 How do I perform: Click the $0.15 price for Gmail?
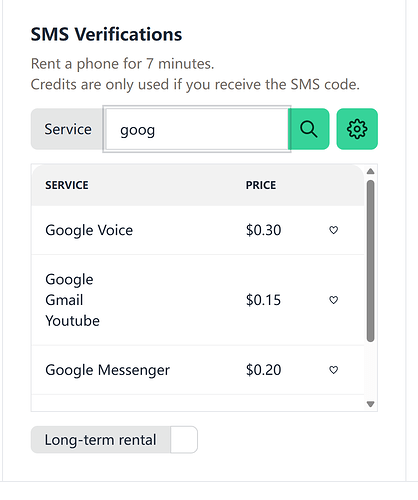(263, 300)
